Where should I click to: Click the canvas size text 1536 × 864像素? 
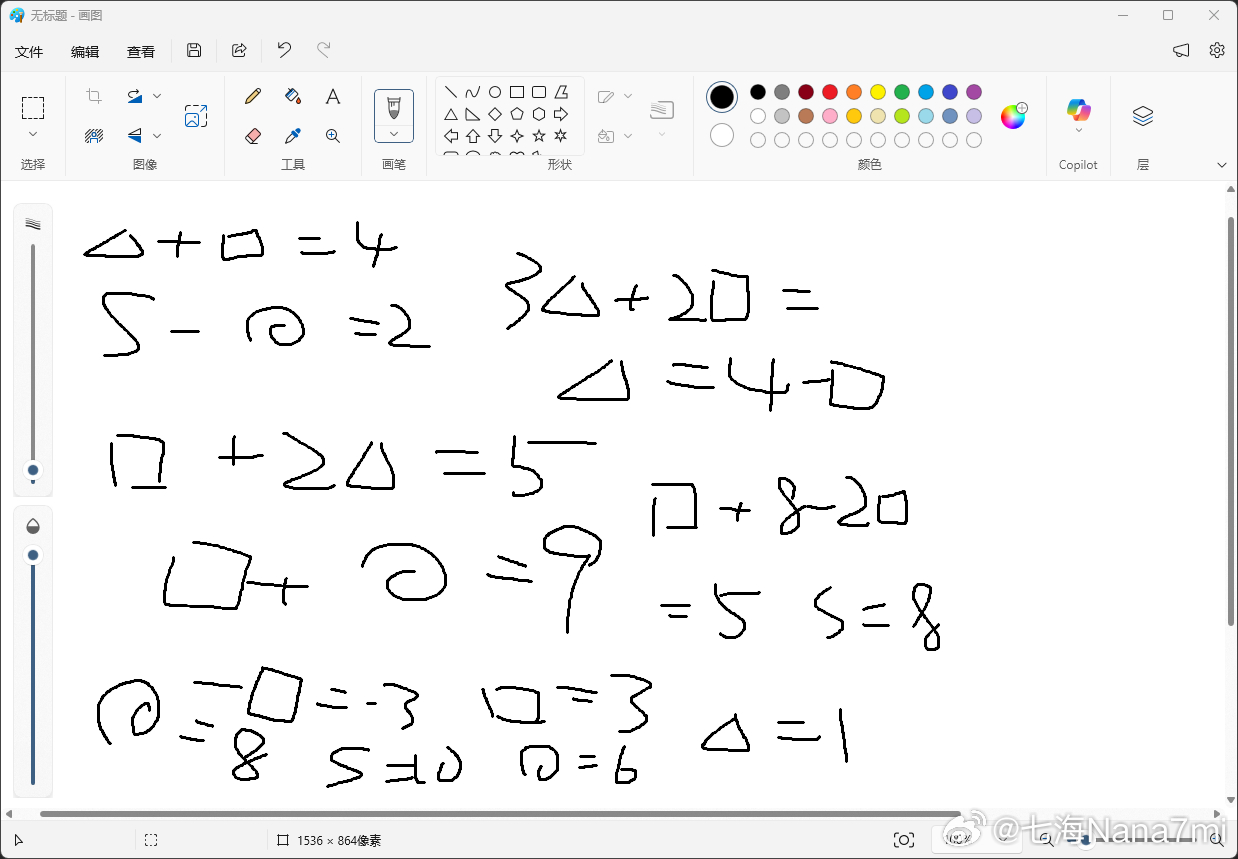pyautogui.click(x=339, y=841)
